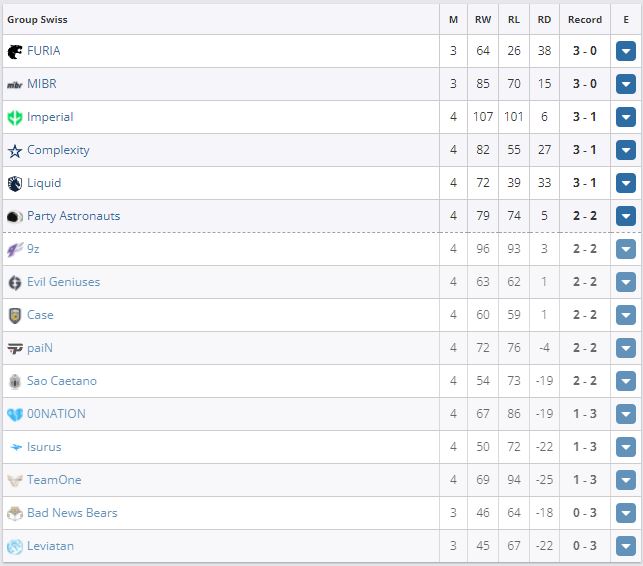The image size is (643, 566).
Task: Click the Group Swiss table header
Action: click(x=38, y=19)
